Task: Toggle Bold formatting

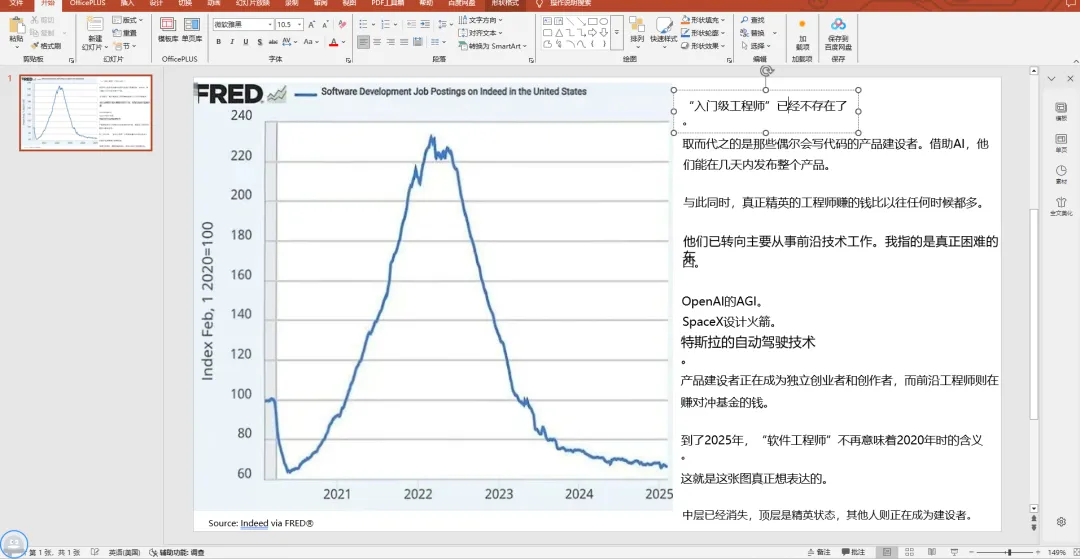Action: click(x=218, y=42)
